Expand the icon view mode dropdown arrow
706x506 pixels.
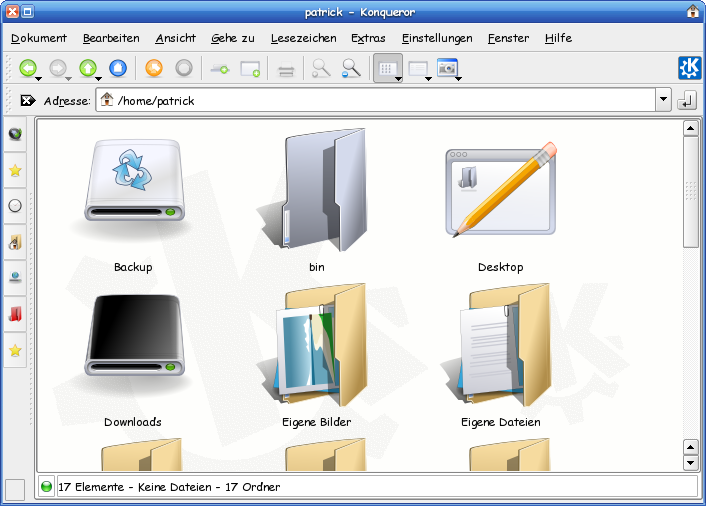point(398,79)
